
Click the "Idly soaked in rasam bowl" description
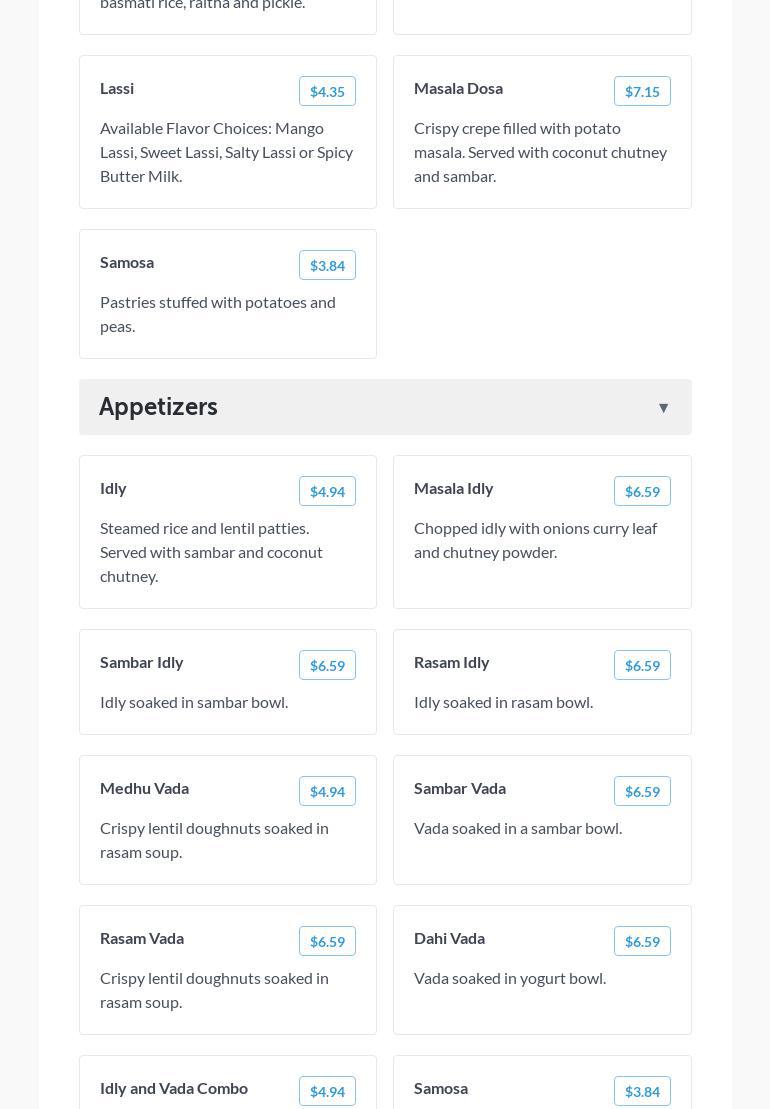(x=503, y=702)
